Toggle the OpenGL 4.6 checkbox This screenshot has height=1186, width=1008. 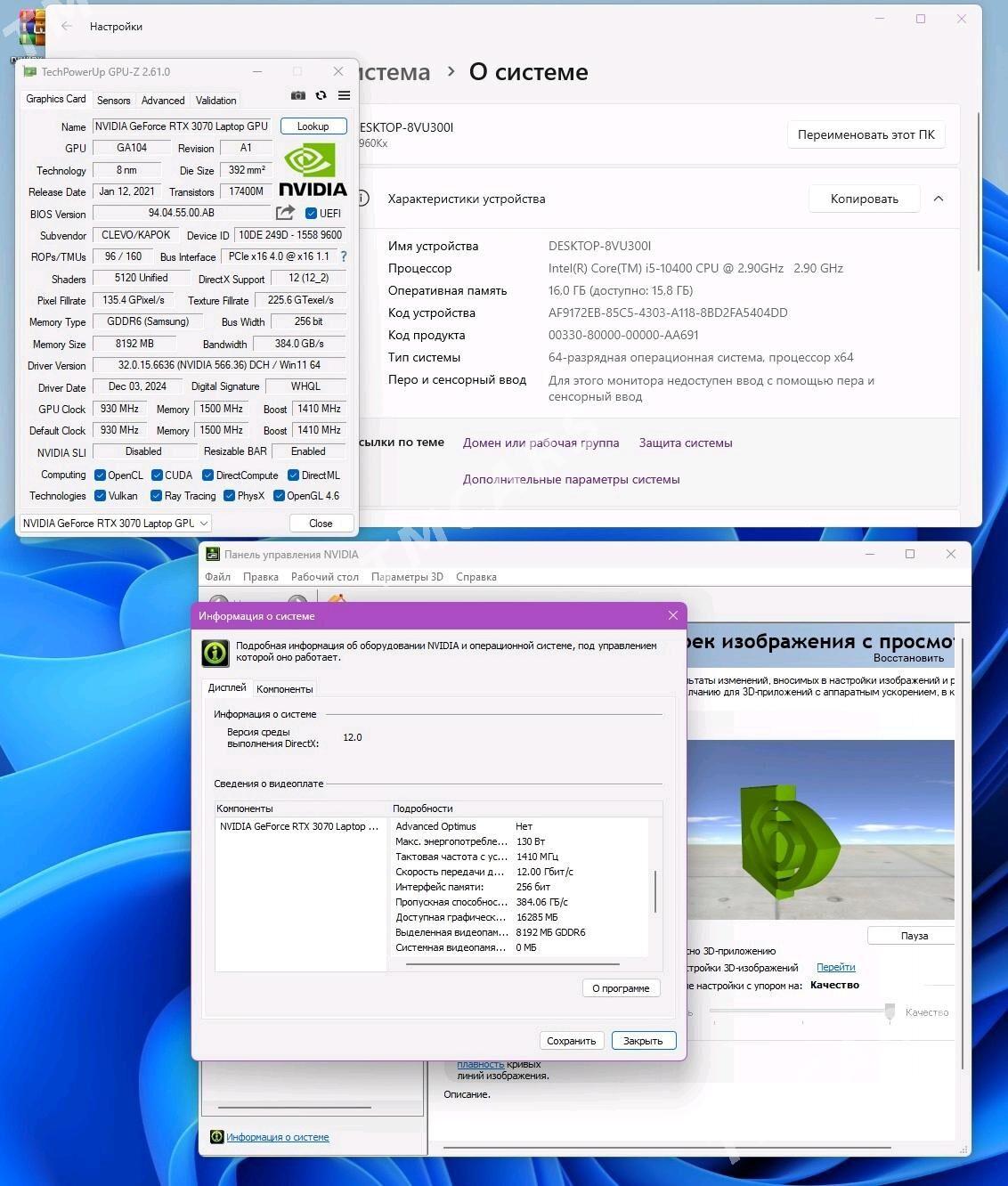coord(279,496)
